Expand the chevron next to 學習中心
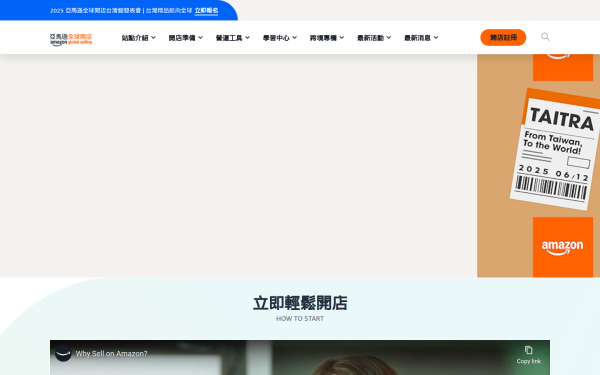This screenshot has width=600, height=375. tap(295, 38)
